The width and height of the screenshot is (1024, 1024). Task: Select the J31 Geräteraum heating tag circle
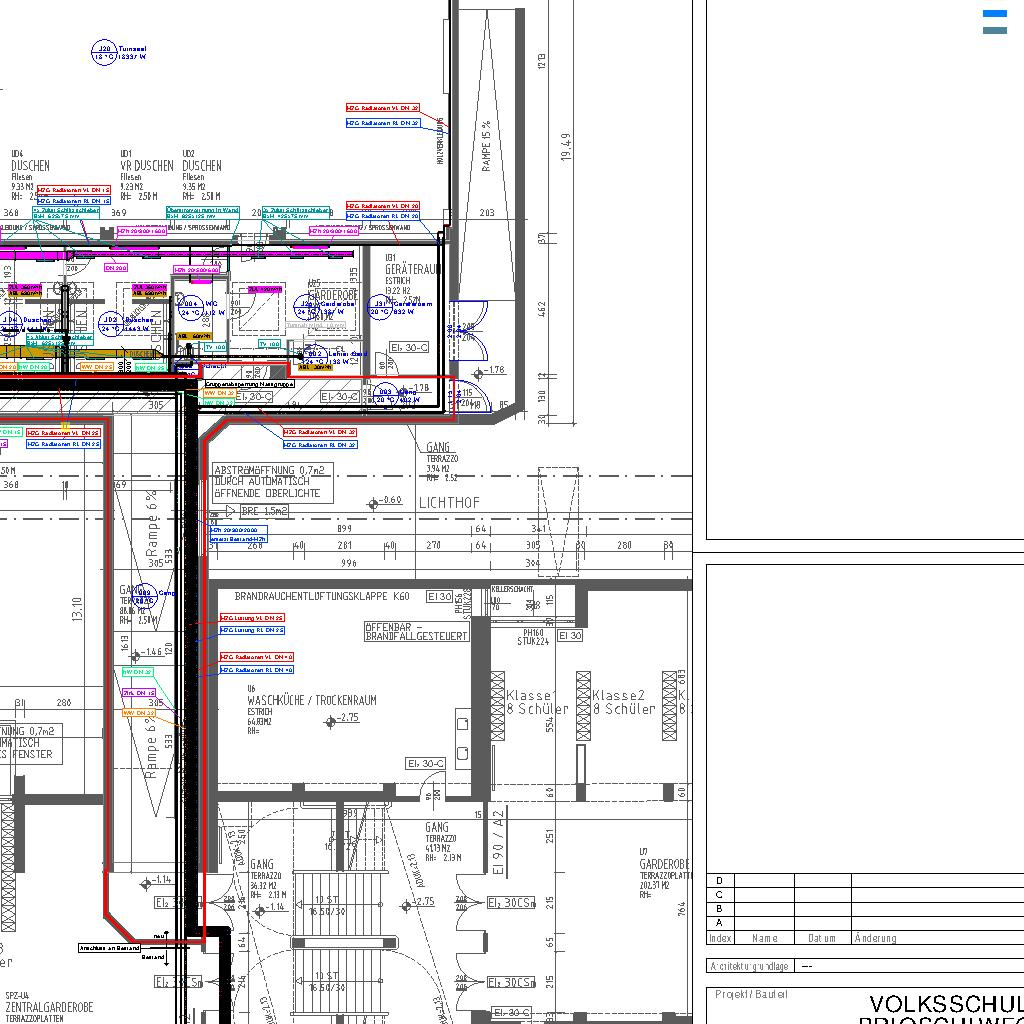click(379, 306)
